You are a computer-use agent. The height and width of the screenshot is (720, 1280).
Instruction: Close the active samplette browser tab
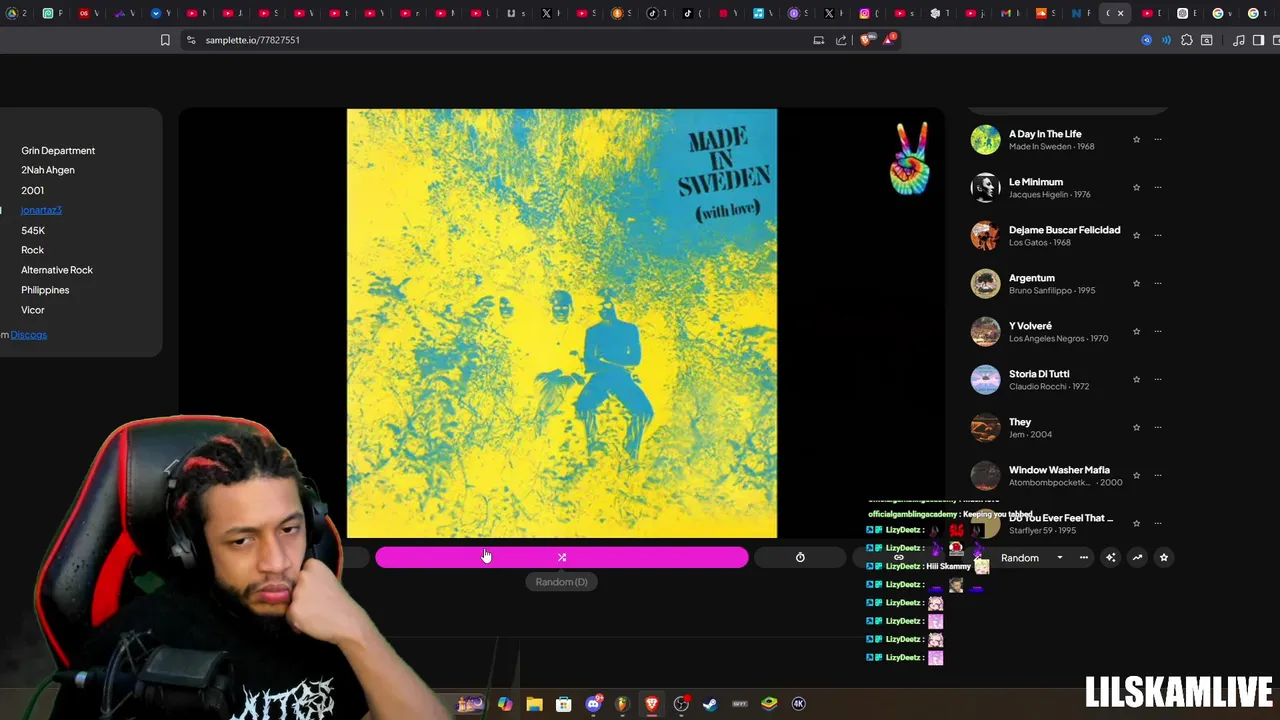click(1120, 13)
